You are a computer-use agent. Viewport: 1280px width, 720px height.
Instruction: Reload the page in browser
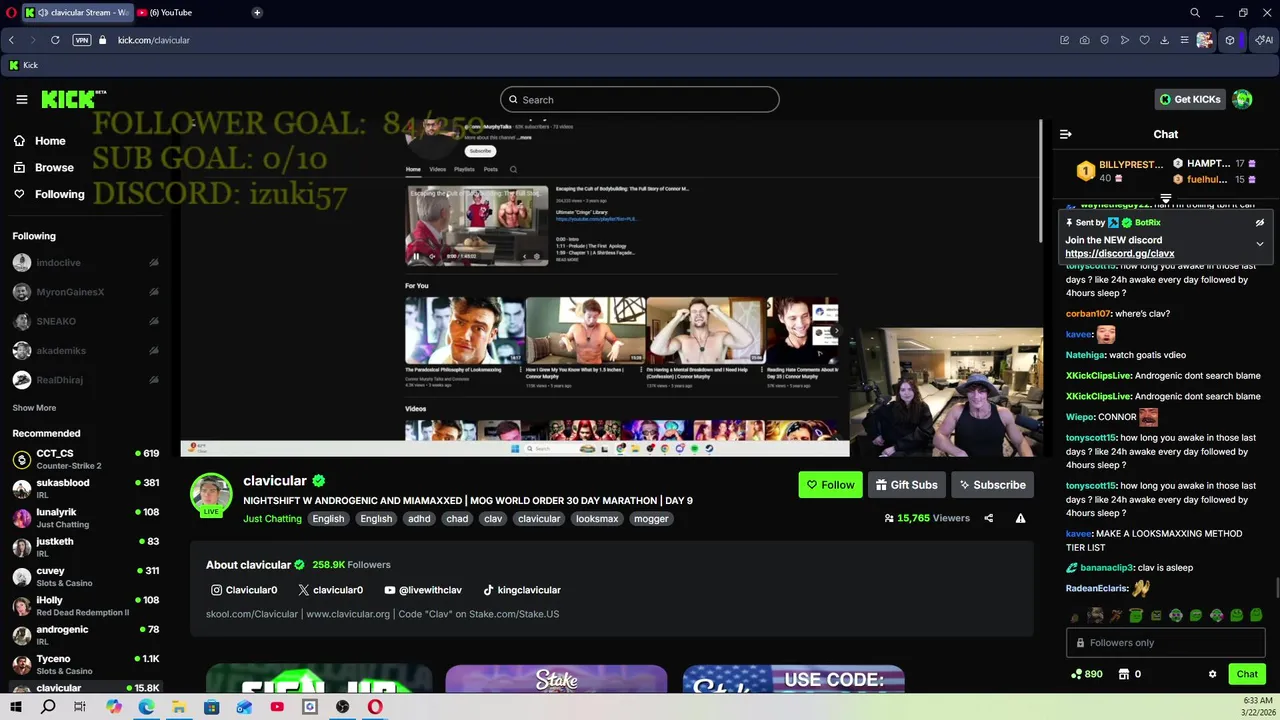[55, 40]
